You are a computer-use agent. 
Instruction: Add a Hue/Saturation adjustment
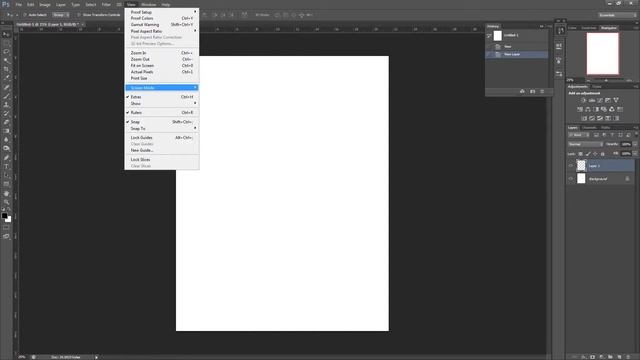580,109
